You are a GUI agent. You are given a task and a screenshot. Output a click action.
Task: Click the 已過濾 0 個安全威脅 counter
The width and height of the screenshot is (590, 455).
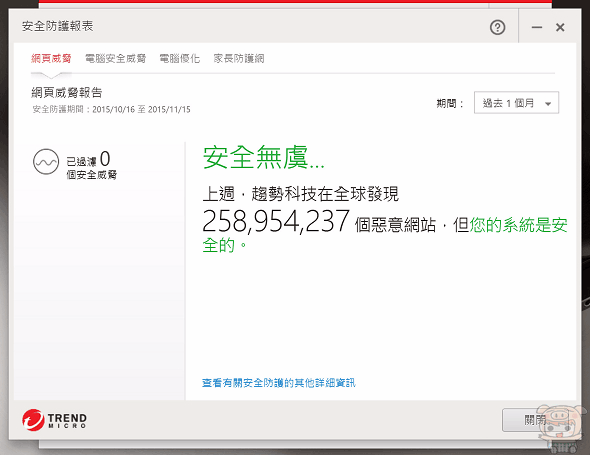click(x=91, y=165)
